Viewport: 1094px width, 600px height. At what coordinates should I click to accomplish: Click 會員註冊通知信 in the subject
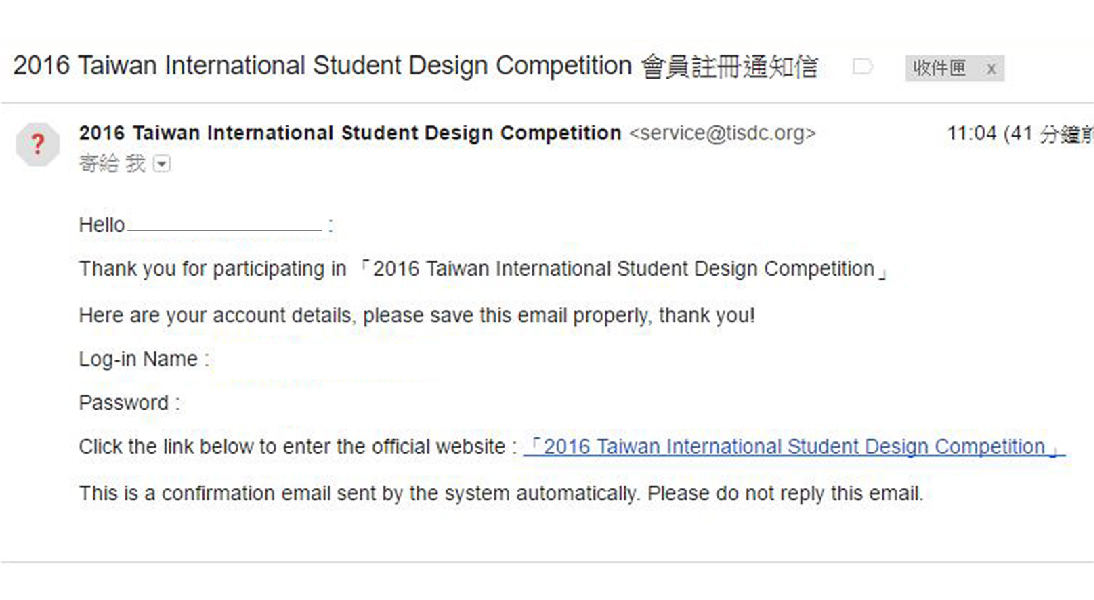729,66
